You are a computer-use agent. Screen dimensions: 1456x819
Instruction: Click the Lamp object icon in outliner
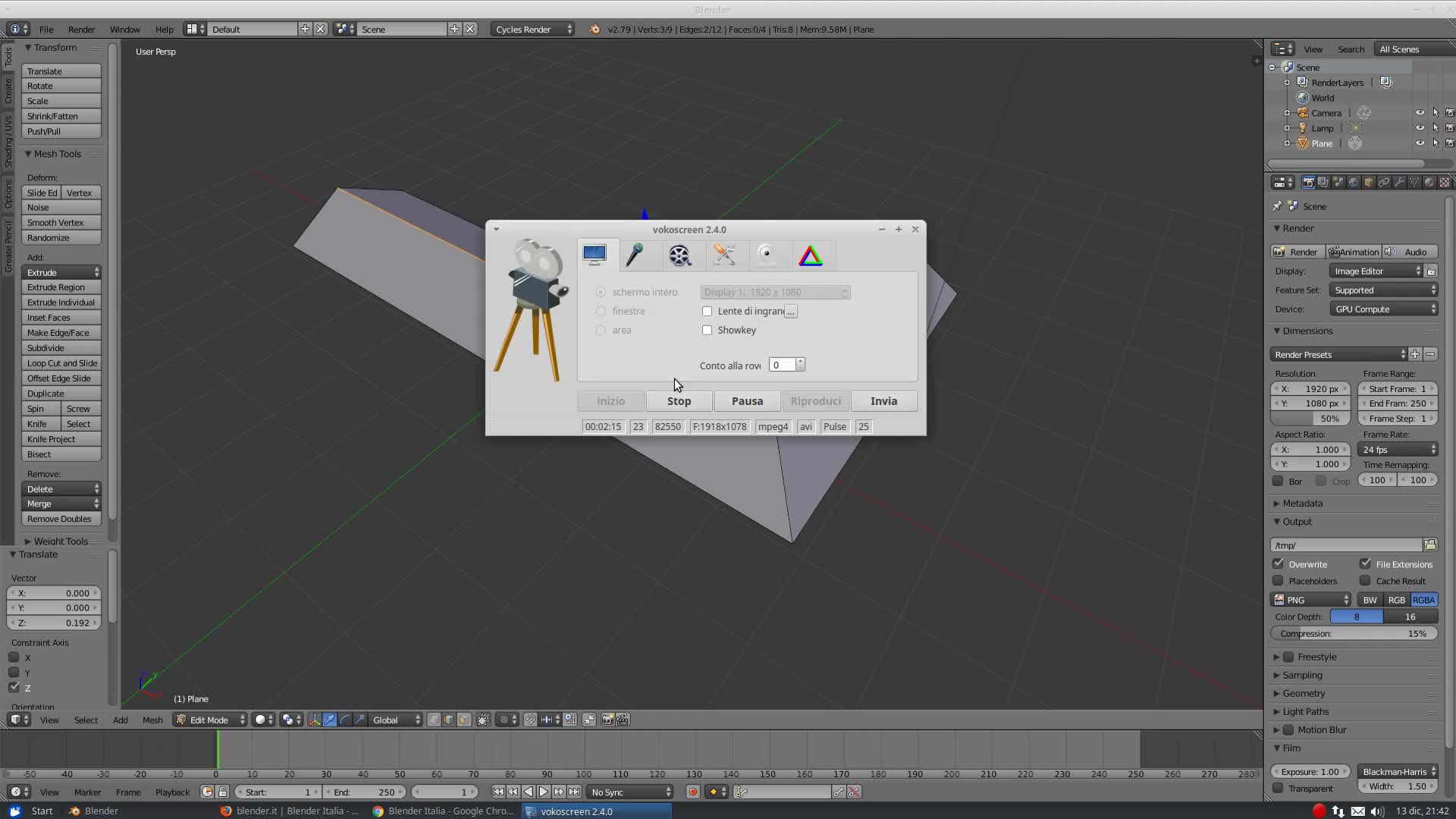1303,128
